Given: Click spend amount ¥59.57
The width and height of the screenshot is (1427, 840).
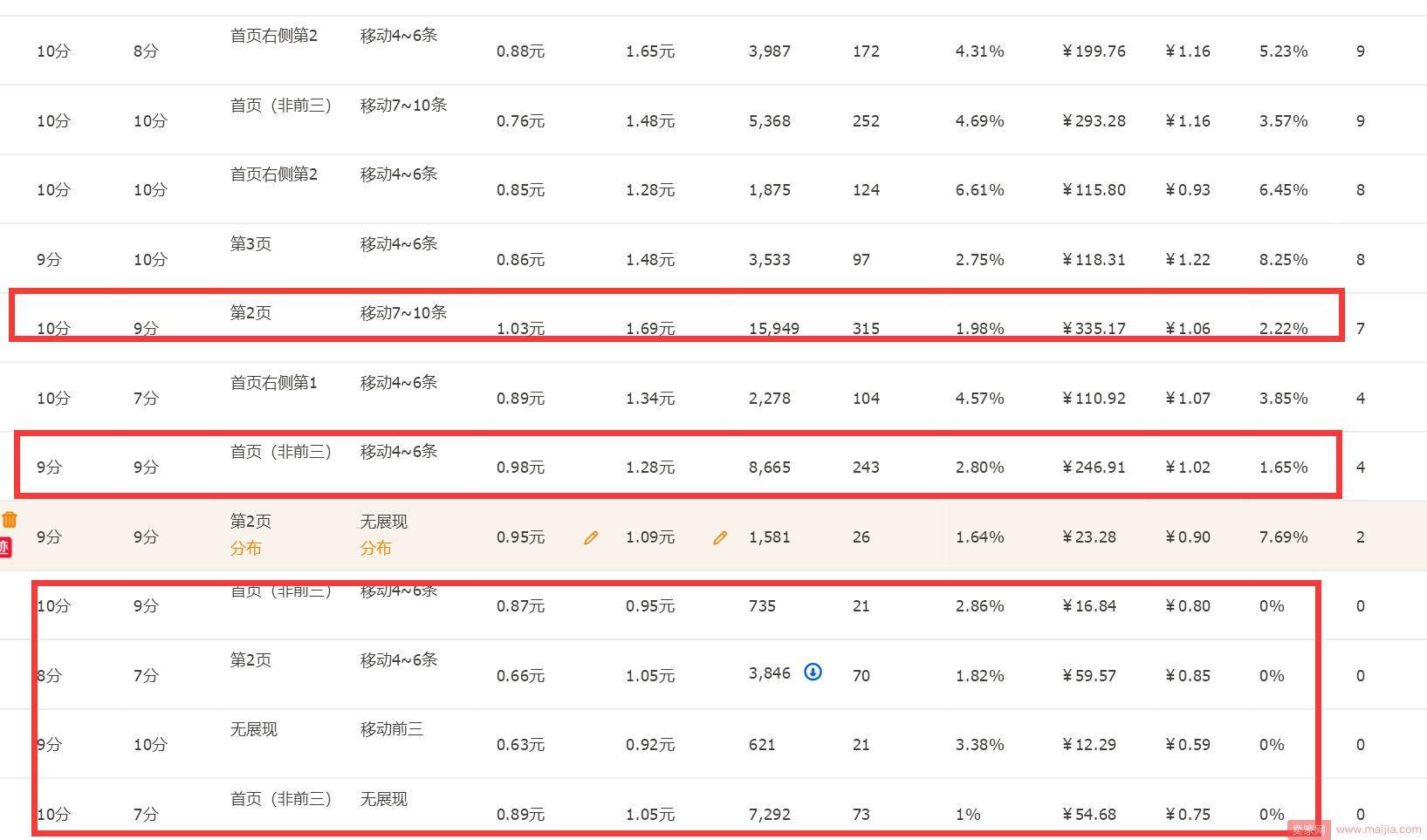Looking at the screenshot, I should [x=1089, y=675].
